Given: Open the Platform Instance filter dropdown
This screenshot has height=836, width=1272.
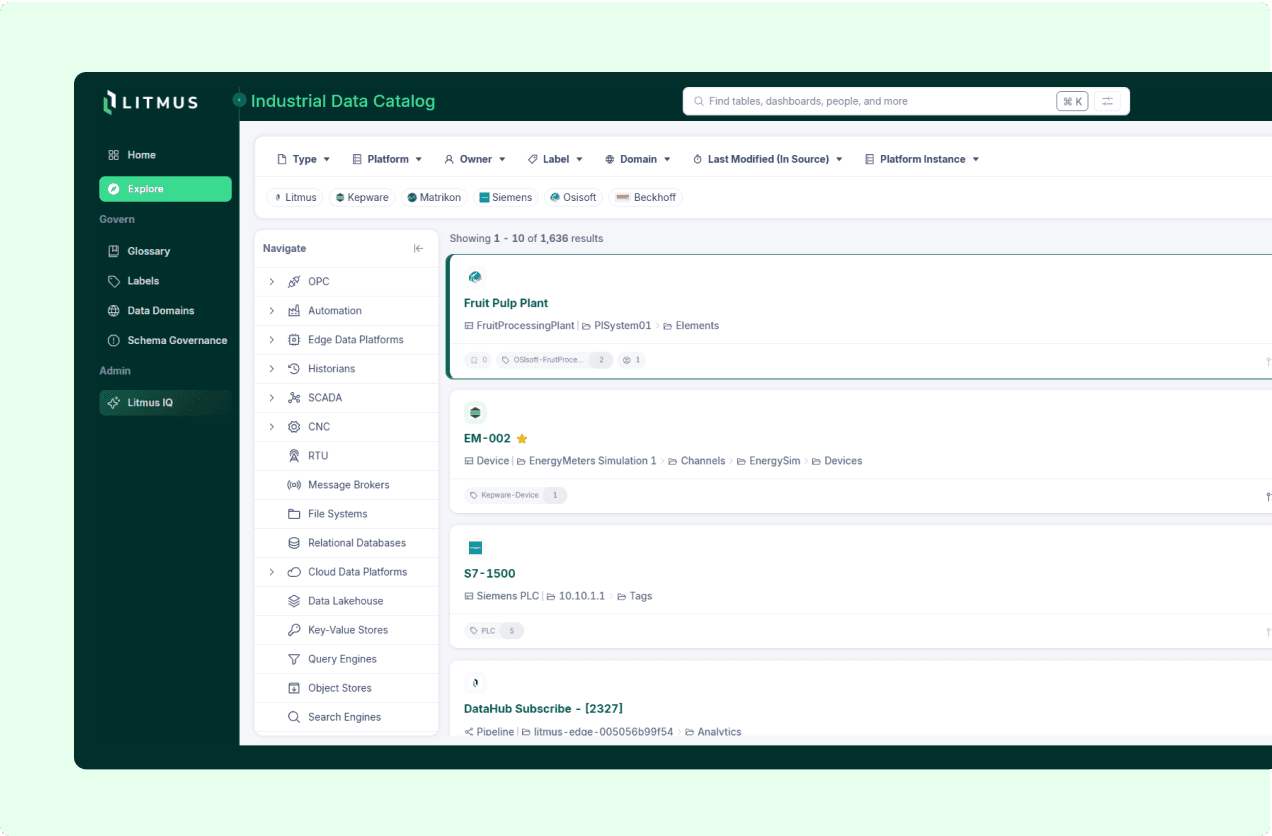Looking at the screenshot, I should pyautogui.click(x=922, y=159).
